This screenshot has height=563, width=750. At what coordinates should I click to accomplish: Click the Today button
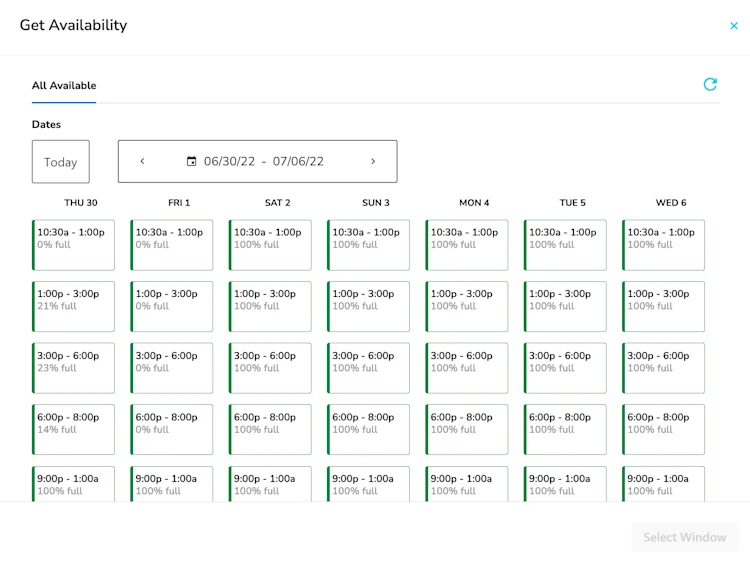click(61, 162)
